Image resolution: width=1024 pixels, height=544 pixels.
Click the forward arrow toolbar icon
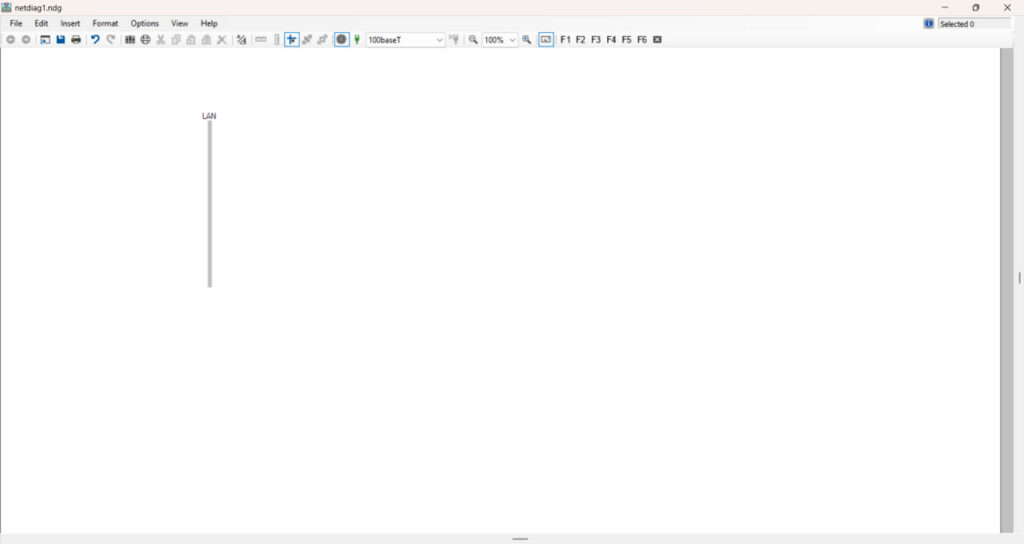(x=26, y=40)
